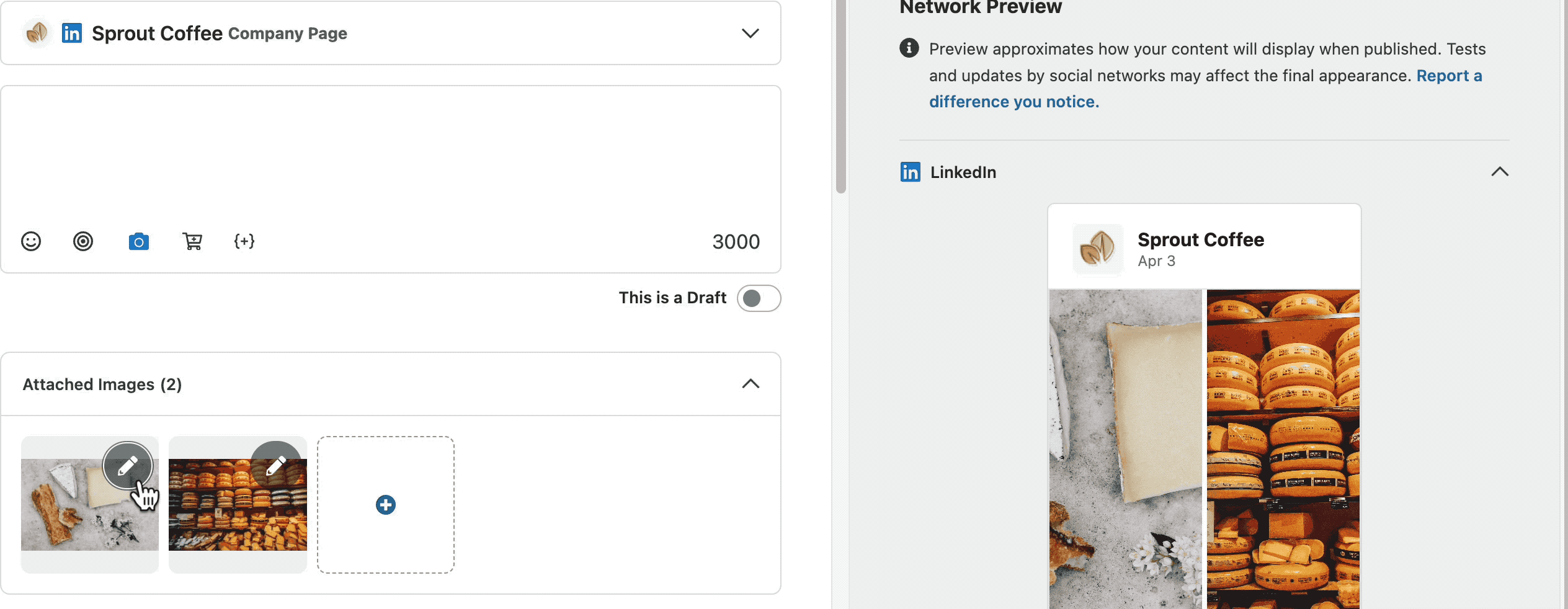Open the targeting options bullseye icon
The image size is (1568, 609).
(83, 241)
